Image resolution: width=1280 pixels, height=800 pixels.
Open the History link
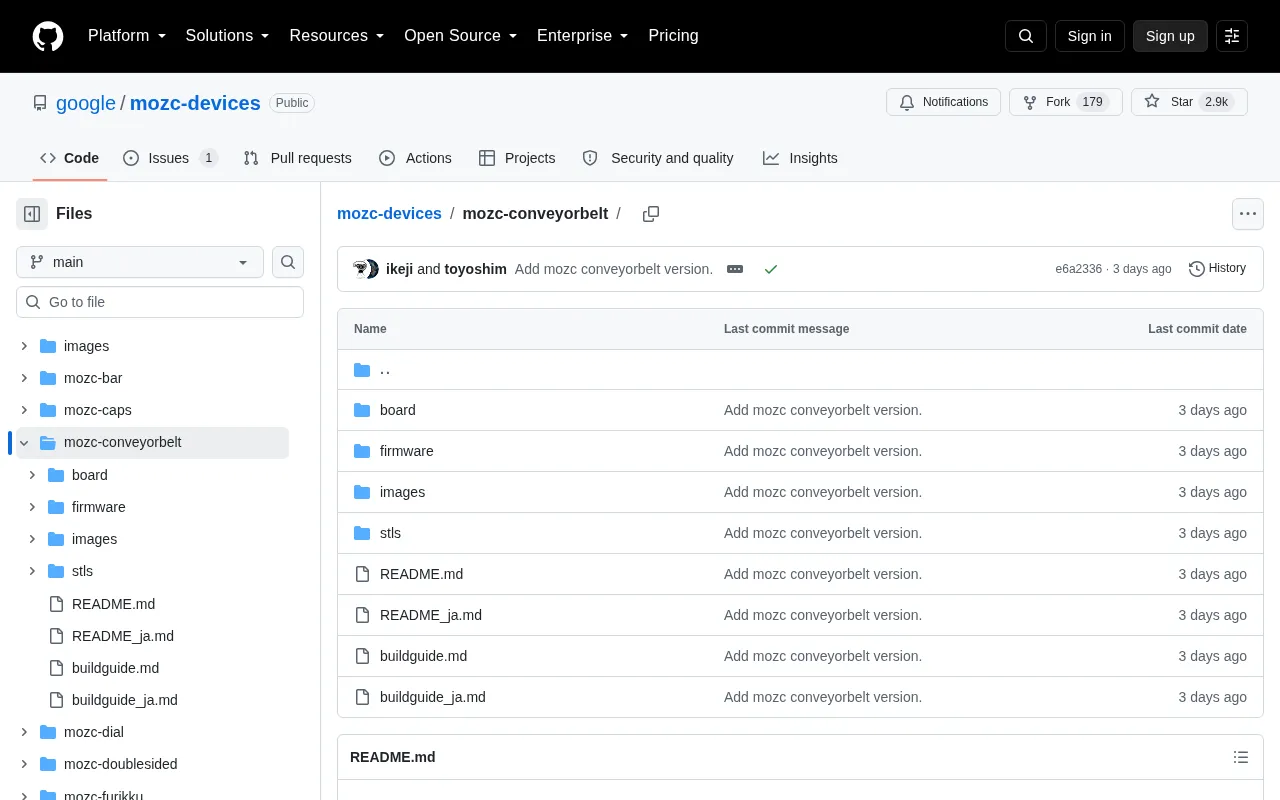tap(1217, 268)
